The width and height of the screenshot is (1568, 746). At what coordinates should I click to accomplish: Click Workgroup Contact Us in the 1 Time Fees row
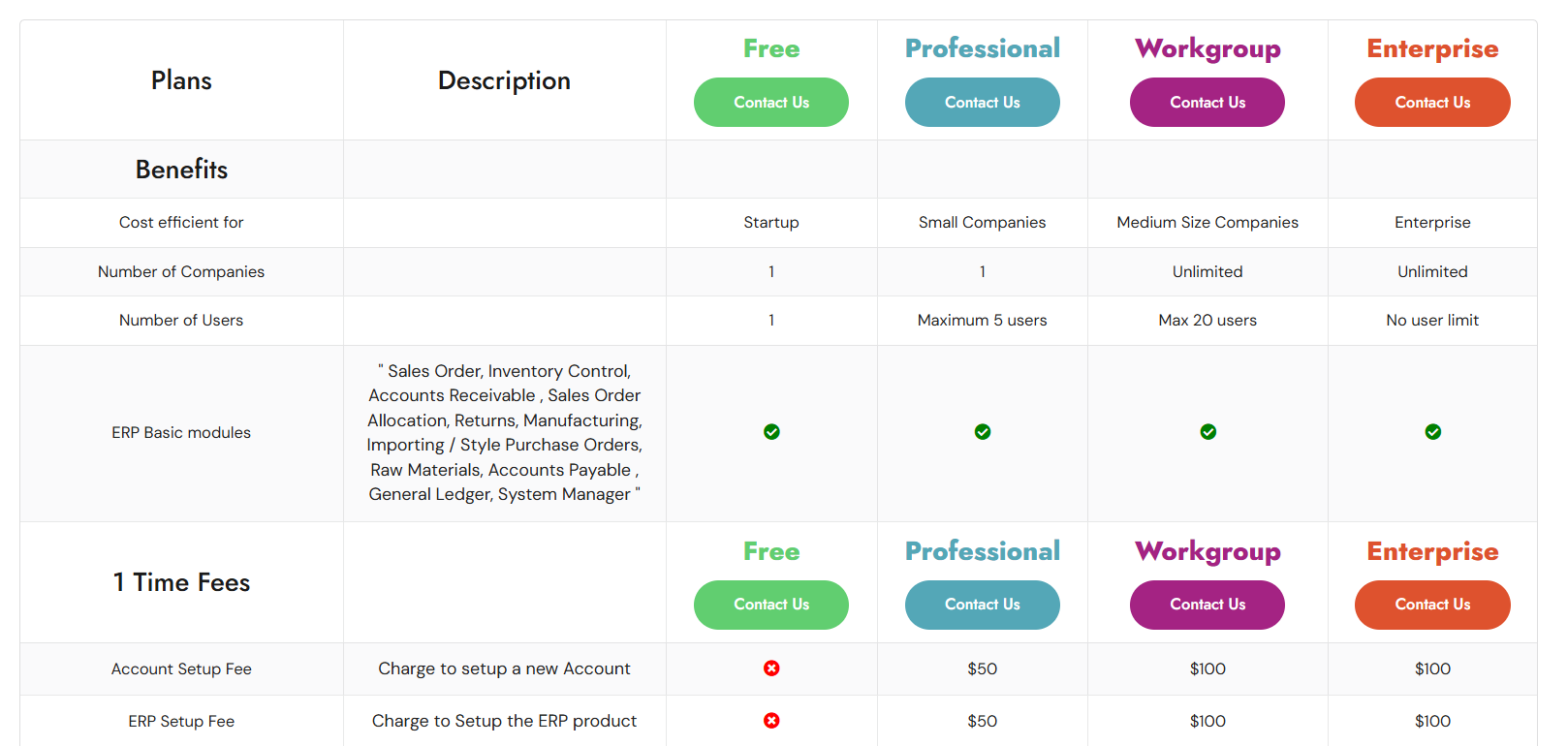pyautogui.click(x=1207, y=605)
